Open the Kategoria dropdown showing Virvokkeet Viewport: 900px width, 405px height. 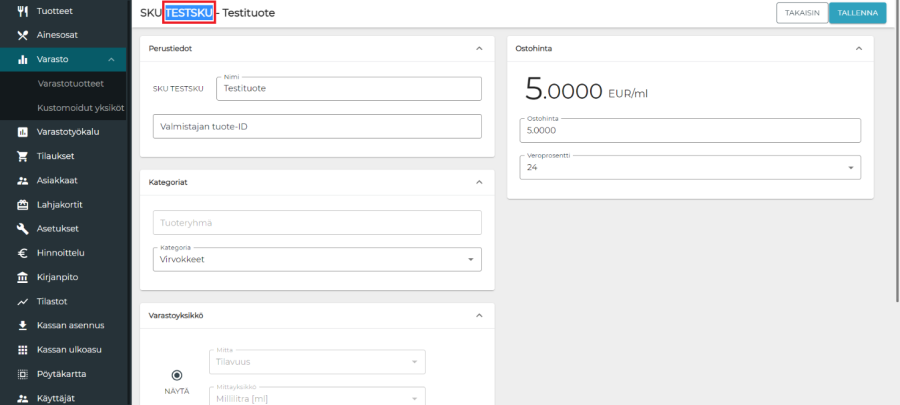pos(317,259)
